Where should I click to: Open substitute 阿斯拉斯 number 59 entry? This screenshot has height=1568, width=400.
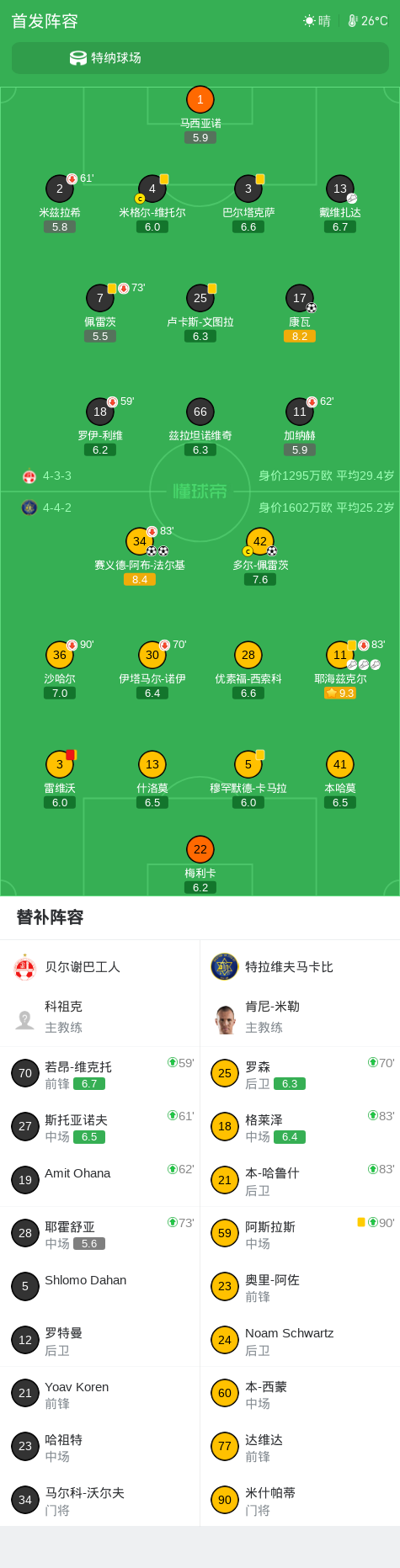tap(300, 1233)
